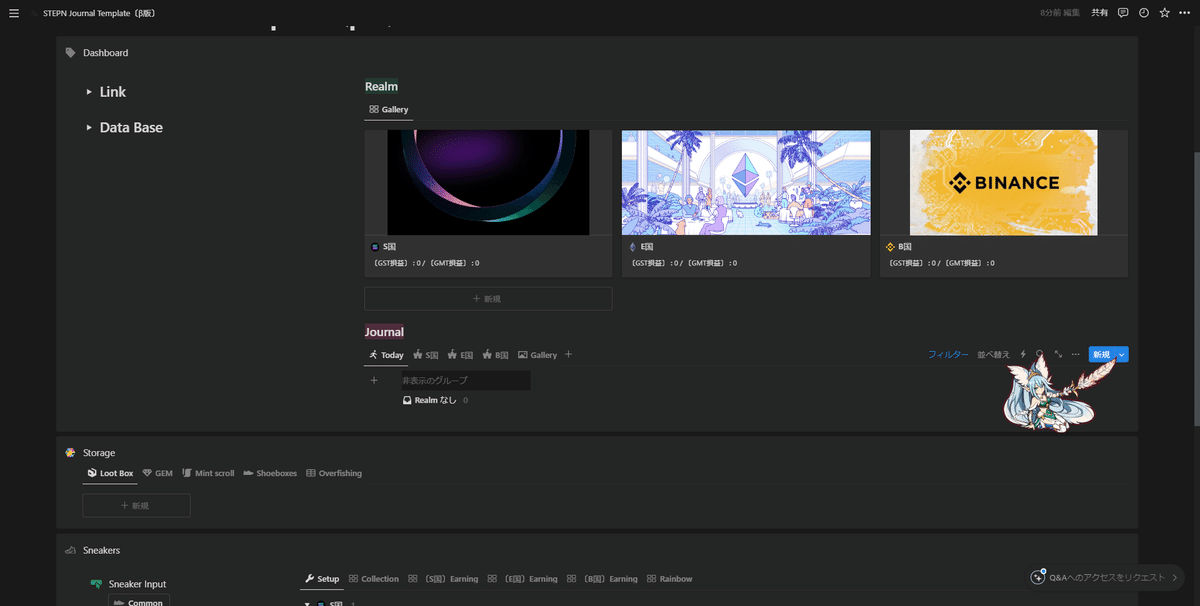This screenshot has height=606, width=1200.
Task: Switch to the Shoeboxes tab
Action: pos(270,473)
